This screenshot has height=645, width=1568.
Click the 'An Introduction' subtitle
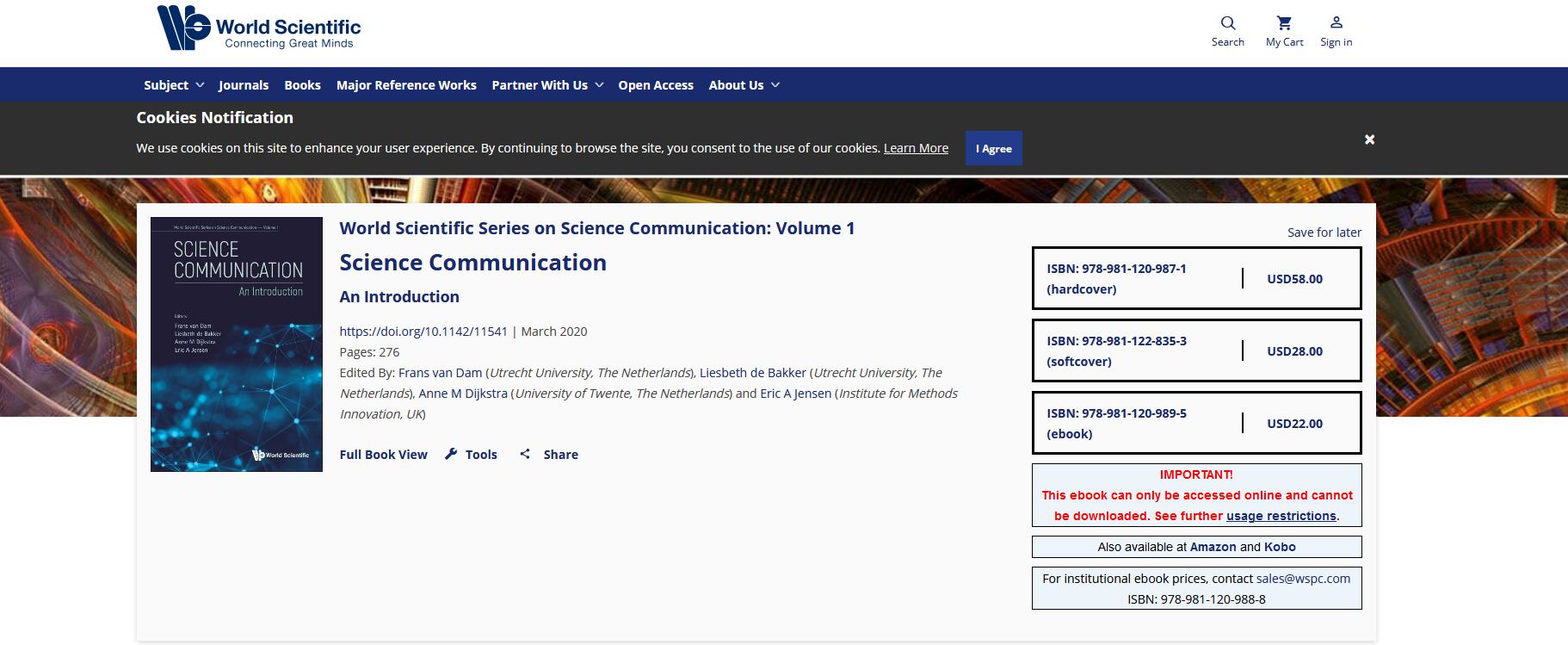pos(399,297)
